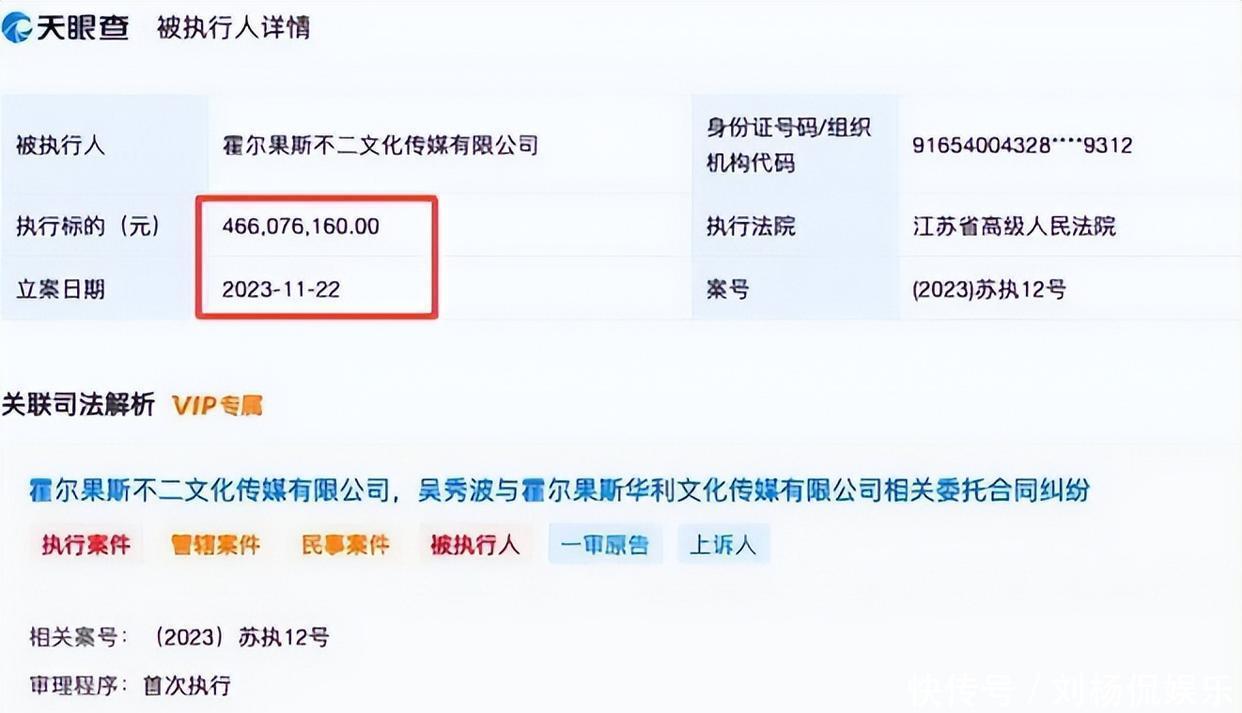Select the 执行案件 tag
The image size is (1242, 713).
(86, 545)
